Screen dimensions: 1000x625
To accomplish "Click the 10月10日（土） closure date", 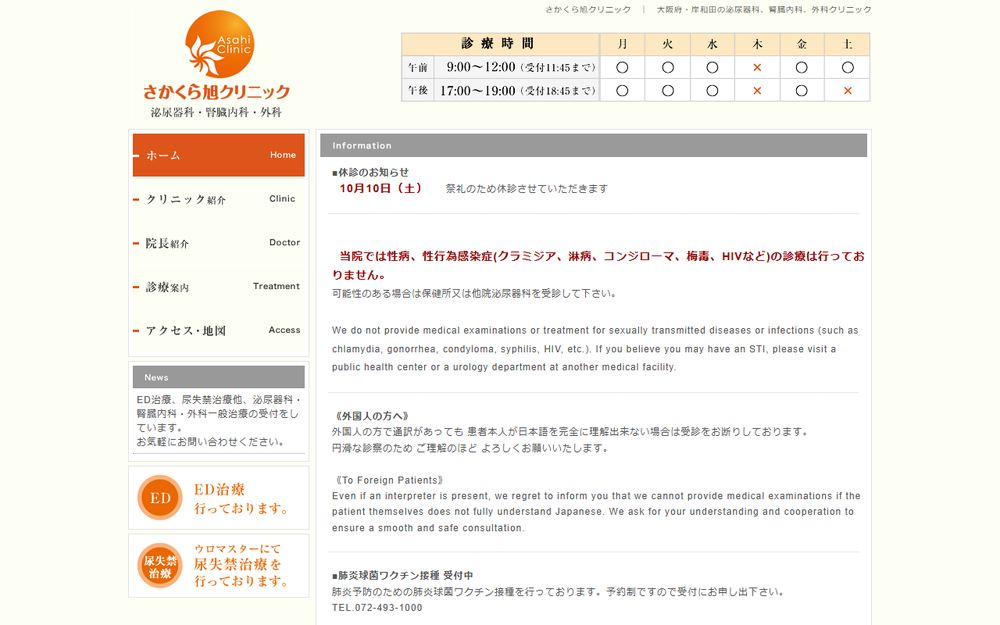I will click(x=381, y=188).
